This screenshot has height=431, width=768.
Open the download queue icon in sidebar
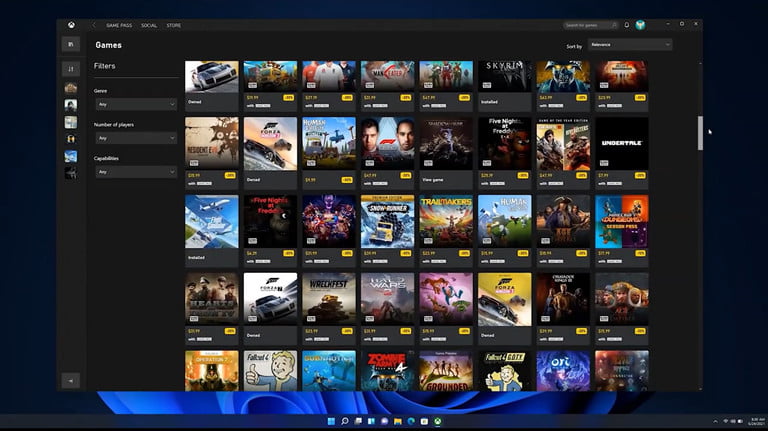pos(71,69)
